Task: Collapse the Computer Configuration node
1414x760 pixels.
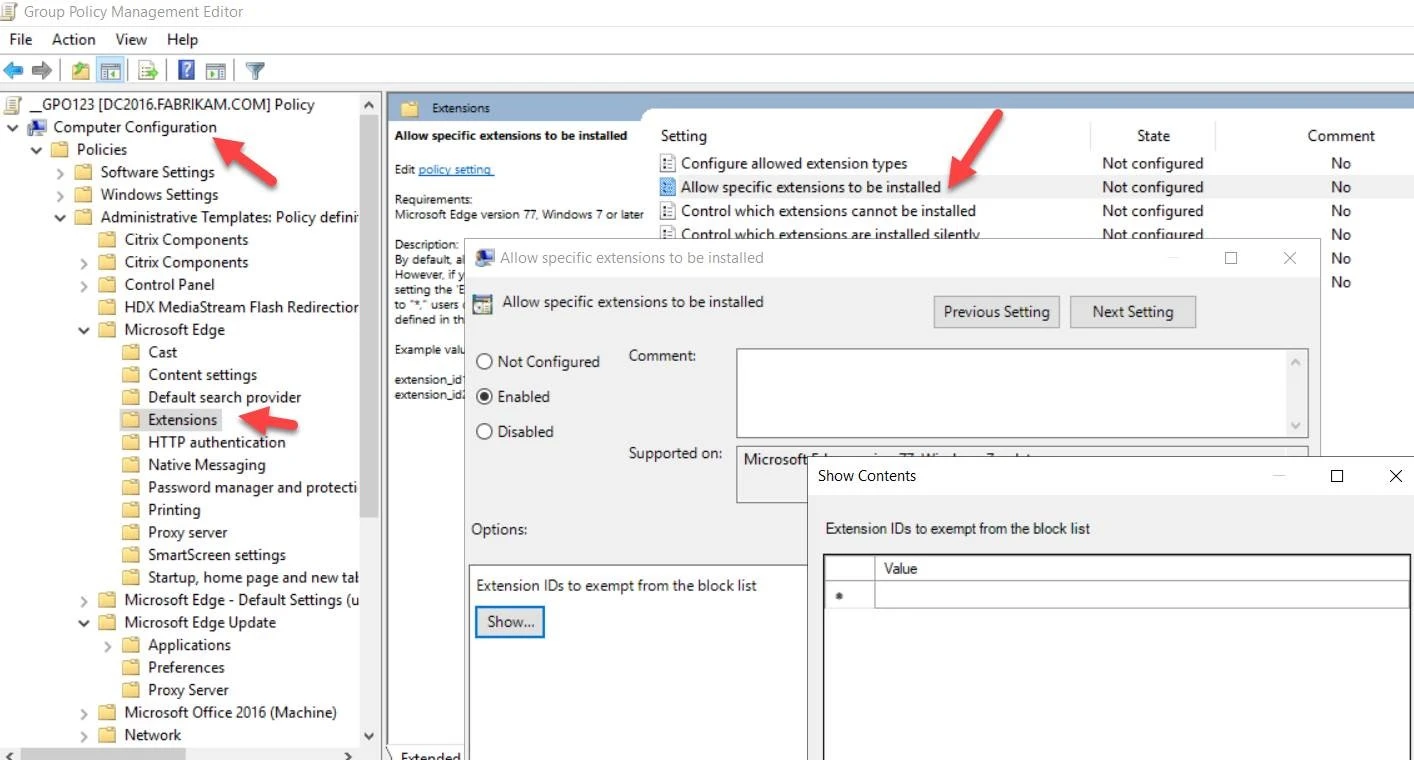Action: point(13,127)
